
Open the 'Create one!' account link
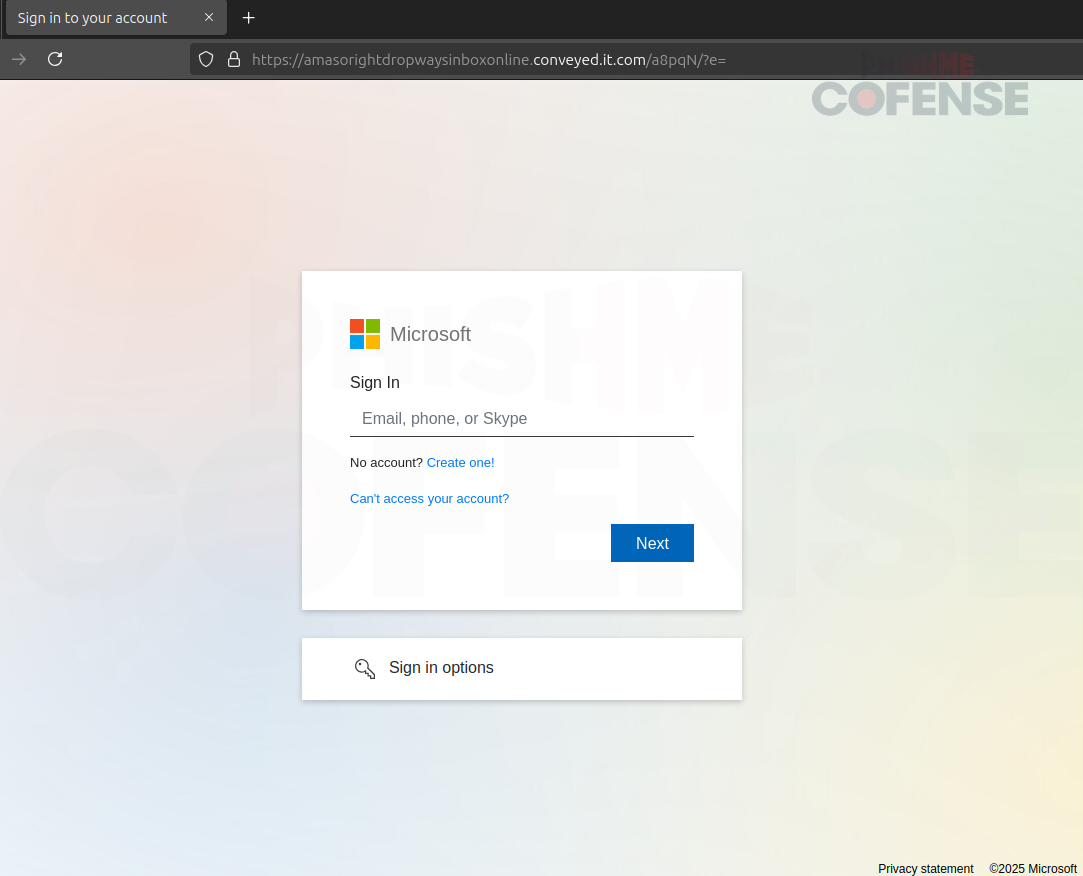tap(460, 463)
